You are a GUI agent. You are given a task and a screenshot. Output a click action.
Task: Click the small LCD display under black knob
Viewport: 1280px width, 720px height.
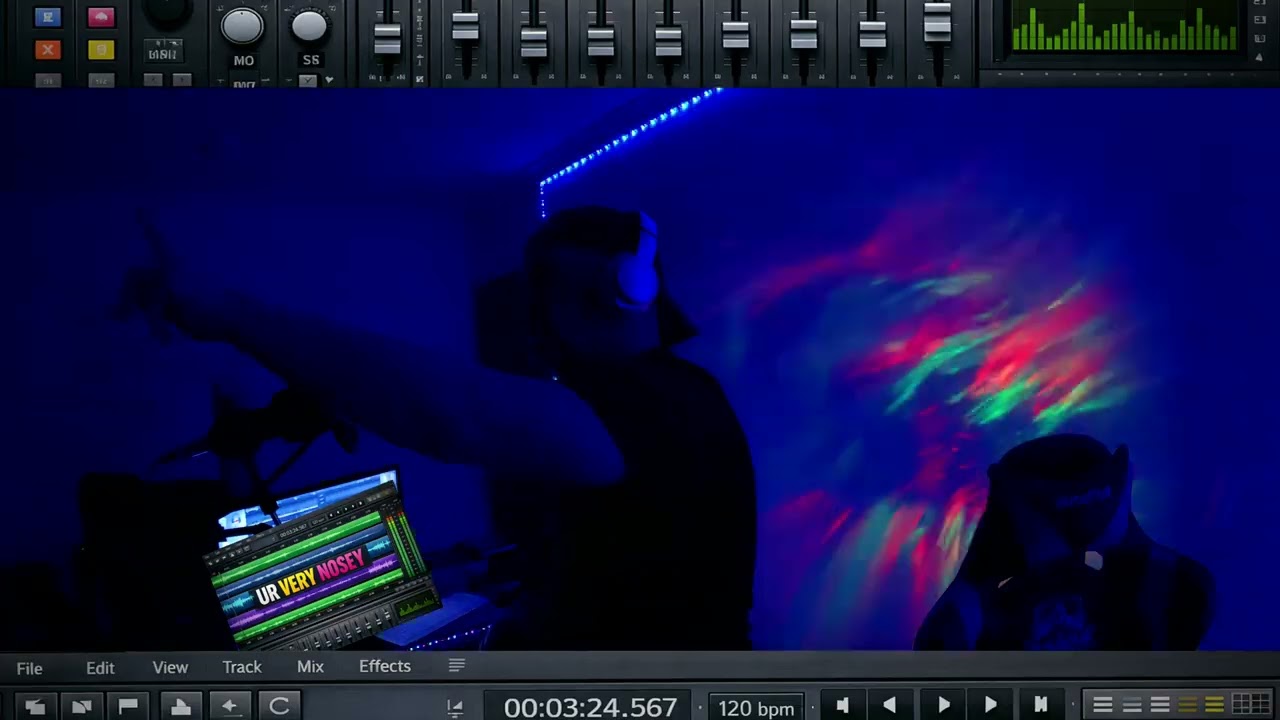[164, 51]
